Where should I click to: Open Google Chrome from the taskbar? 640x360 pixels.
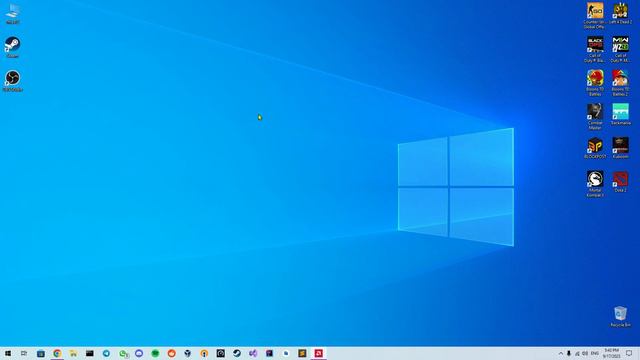click(57, 353)
